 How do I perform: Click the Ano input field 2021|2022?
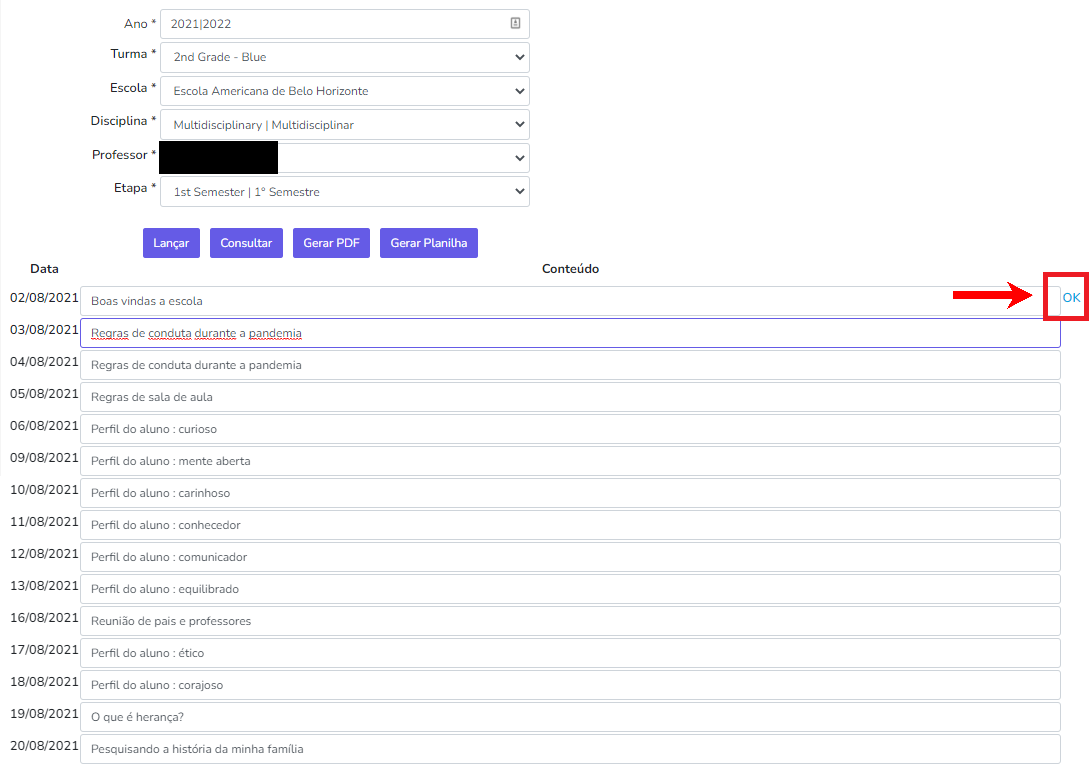pyautogui.click(x=344, y=24)
